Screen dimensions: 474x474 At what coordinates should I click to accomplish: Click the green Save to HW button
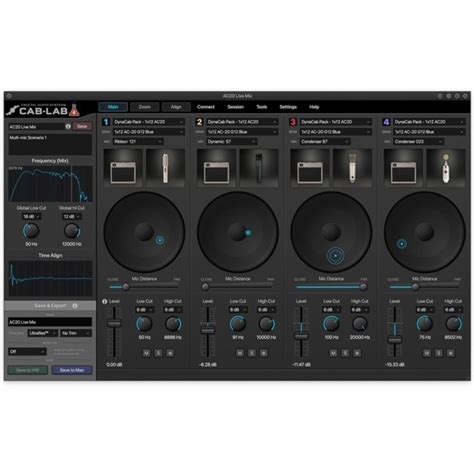click(x=28, y=370)
